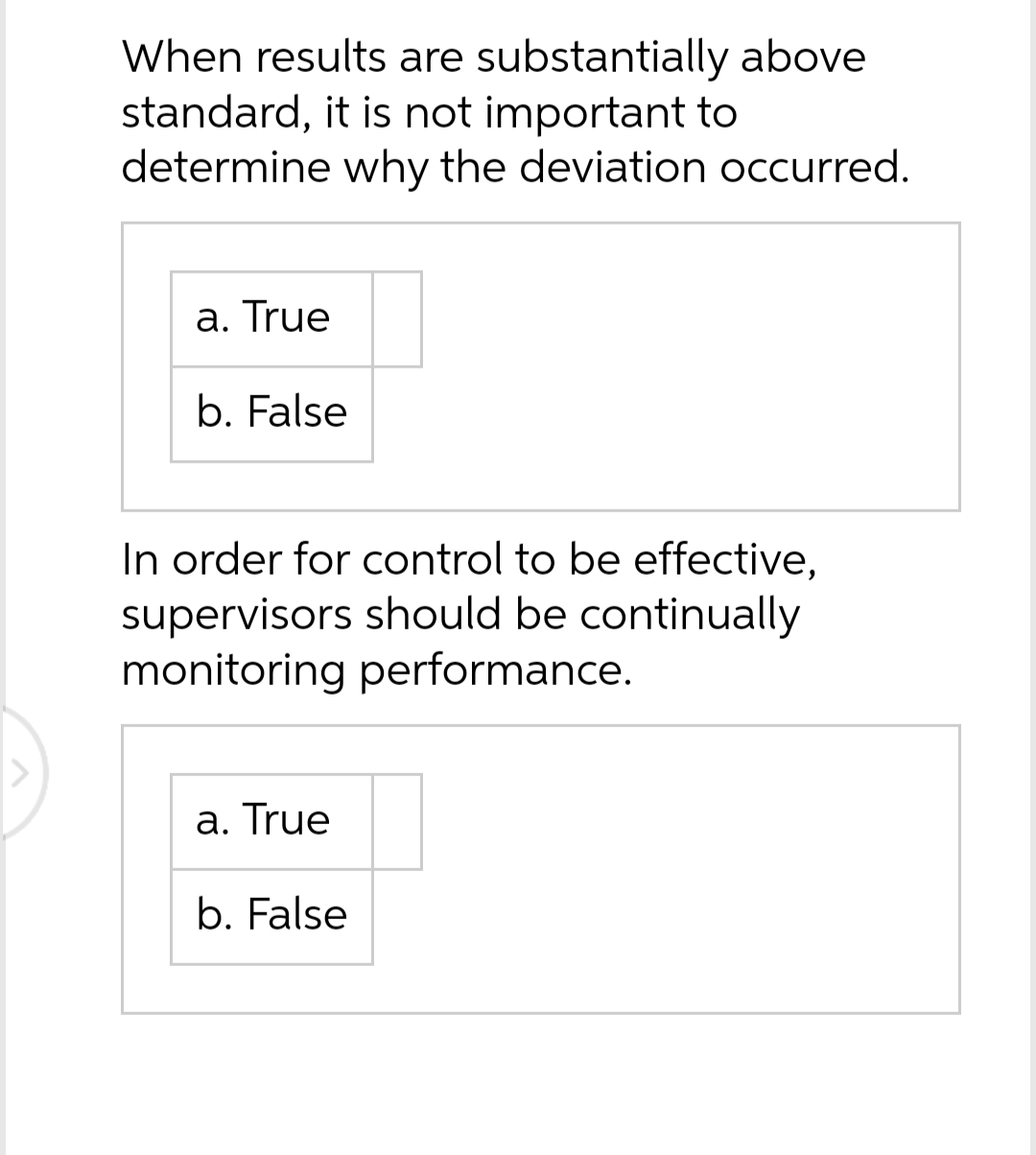1036x1155 pixels.
Task: Click the first question's answer box border
Action: 540,223
